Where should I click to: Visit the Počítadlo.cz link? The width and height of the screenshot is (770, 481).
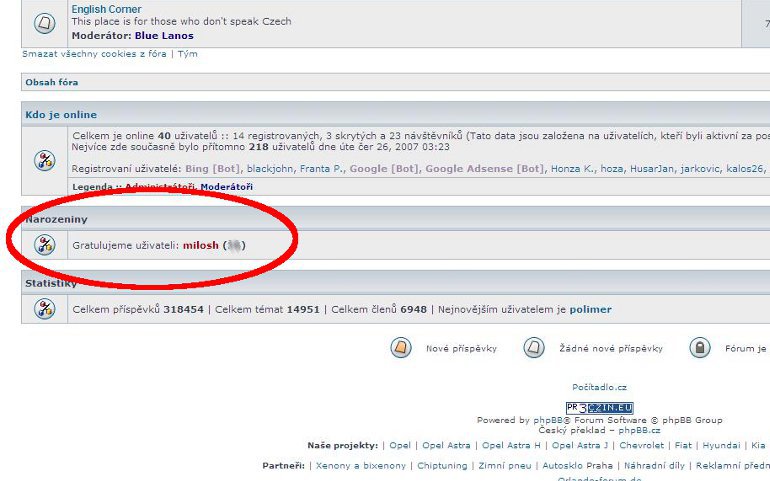tap(599, 387)
